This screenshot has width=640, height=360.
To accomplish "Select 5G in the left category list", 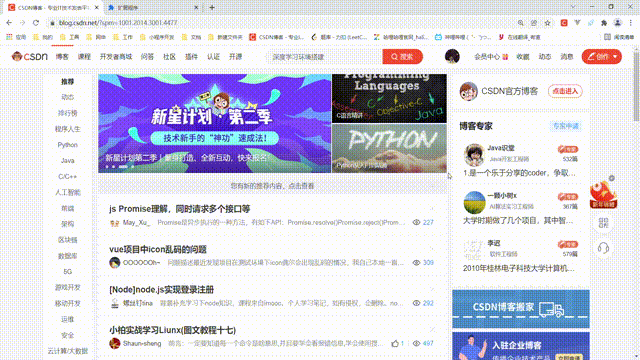I will (67, 272).
